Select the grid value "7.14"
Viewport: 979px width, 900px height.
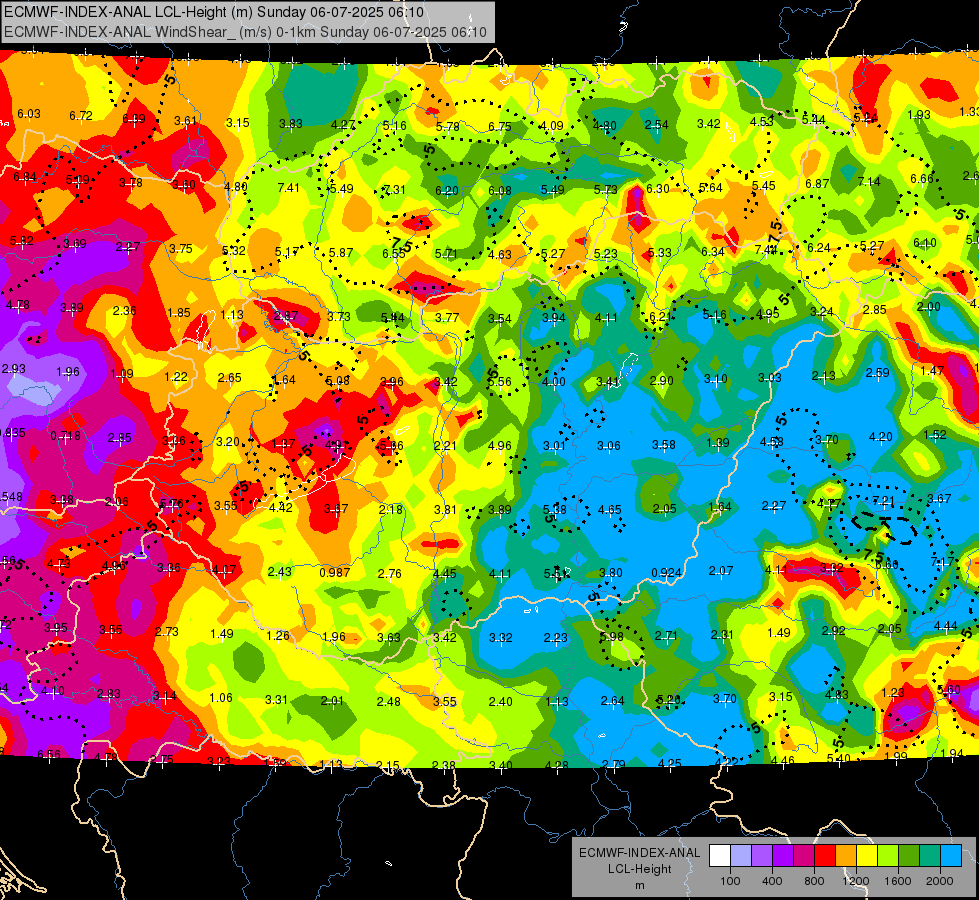click(x=869, y=182)
